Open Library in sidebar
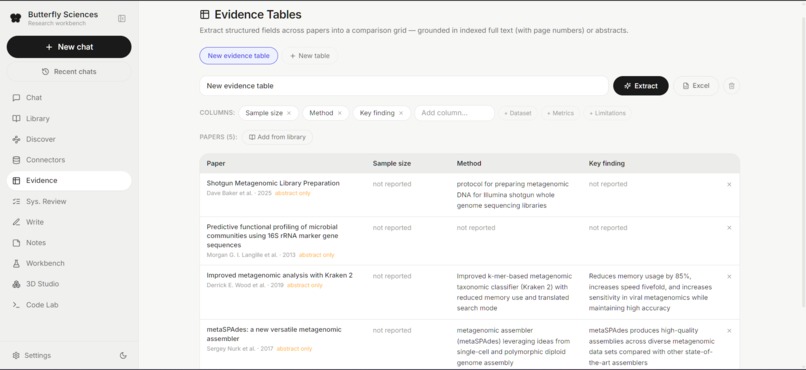806x370 pixels. click(x=69, y=118)
